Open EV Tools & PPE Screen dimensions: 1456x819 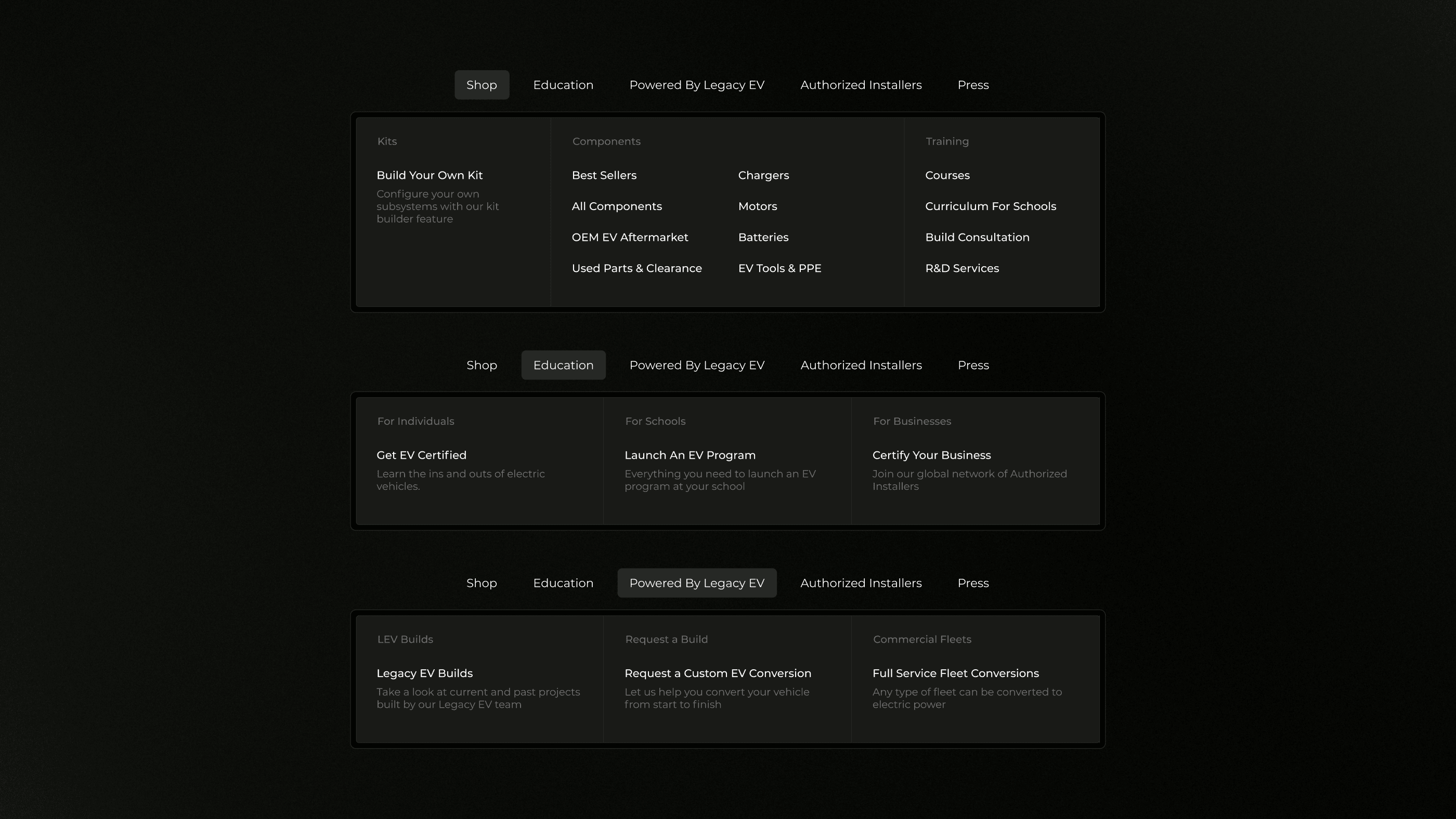(779, 268)
